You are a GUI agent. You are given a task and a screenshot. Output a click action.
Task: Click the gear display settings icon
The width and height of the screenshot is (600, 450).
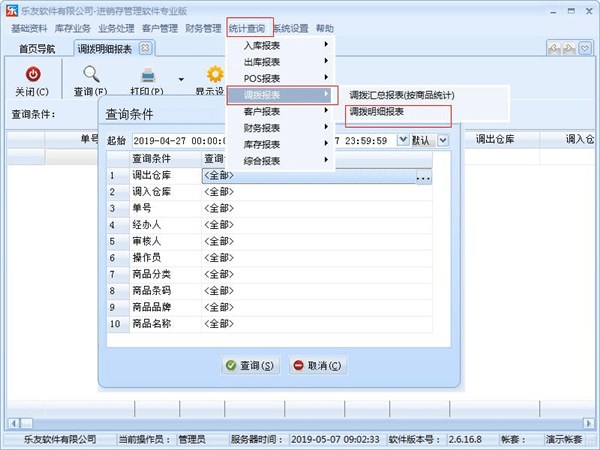click(x=215, y=74)
